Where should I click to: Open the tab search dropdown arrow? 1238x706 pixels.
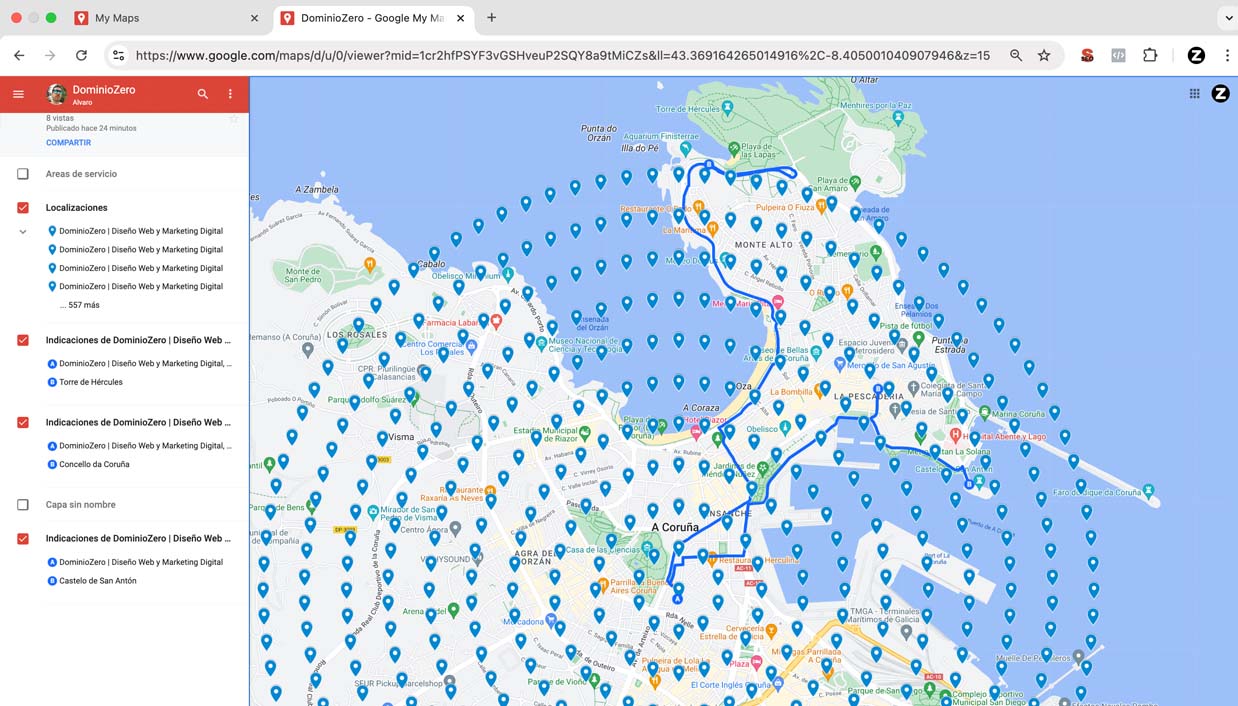(x=1227, y=18)
